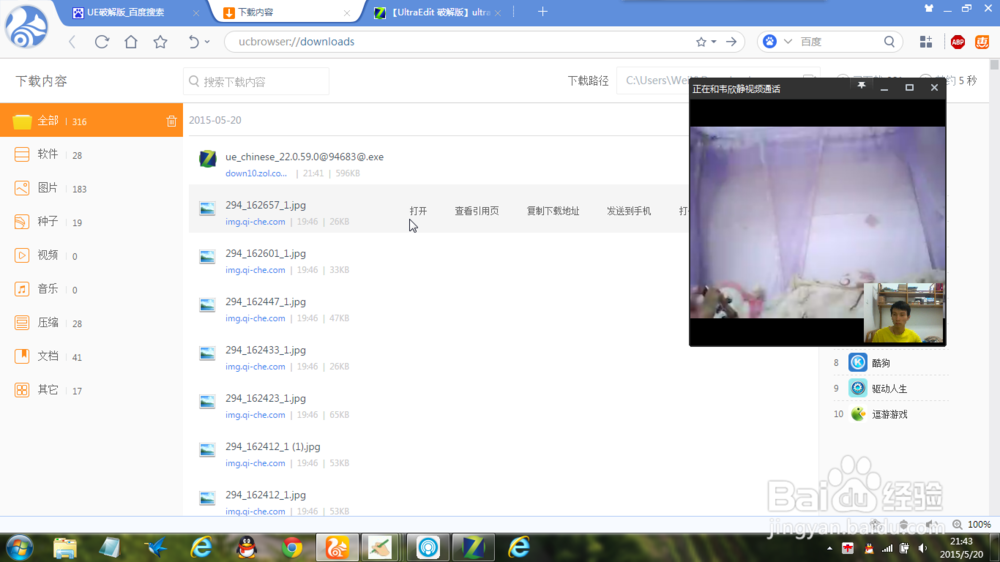This screenshot has height=562, width=1000.
Task: Open UC Browser taskbar icon
Action: click(337, 548)
